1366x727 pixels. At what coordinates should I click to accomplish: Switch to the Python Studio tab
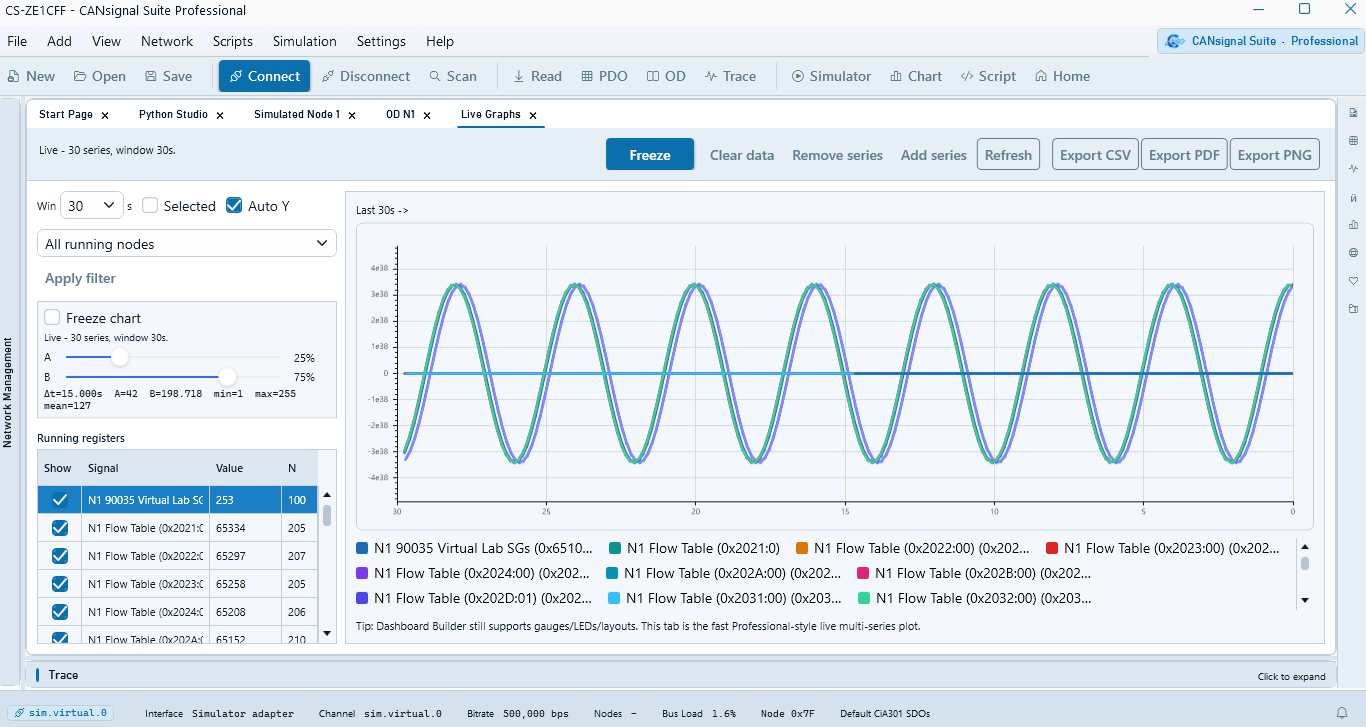tap(173, 115)
